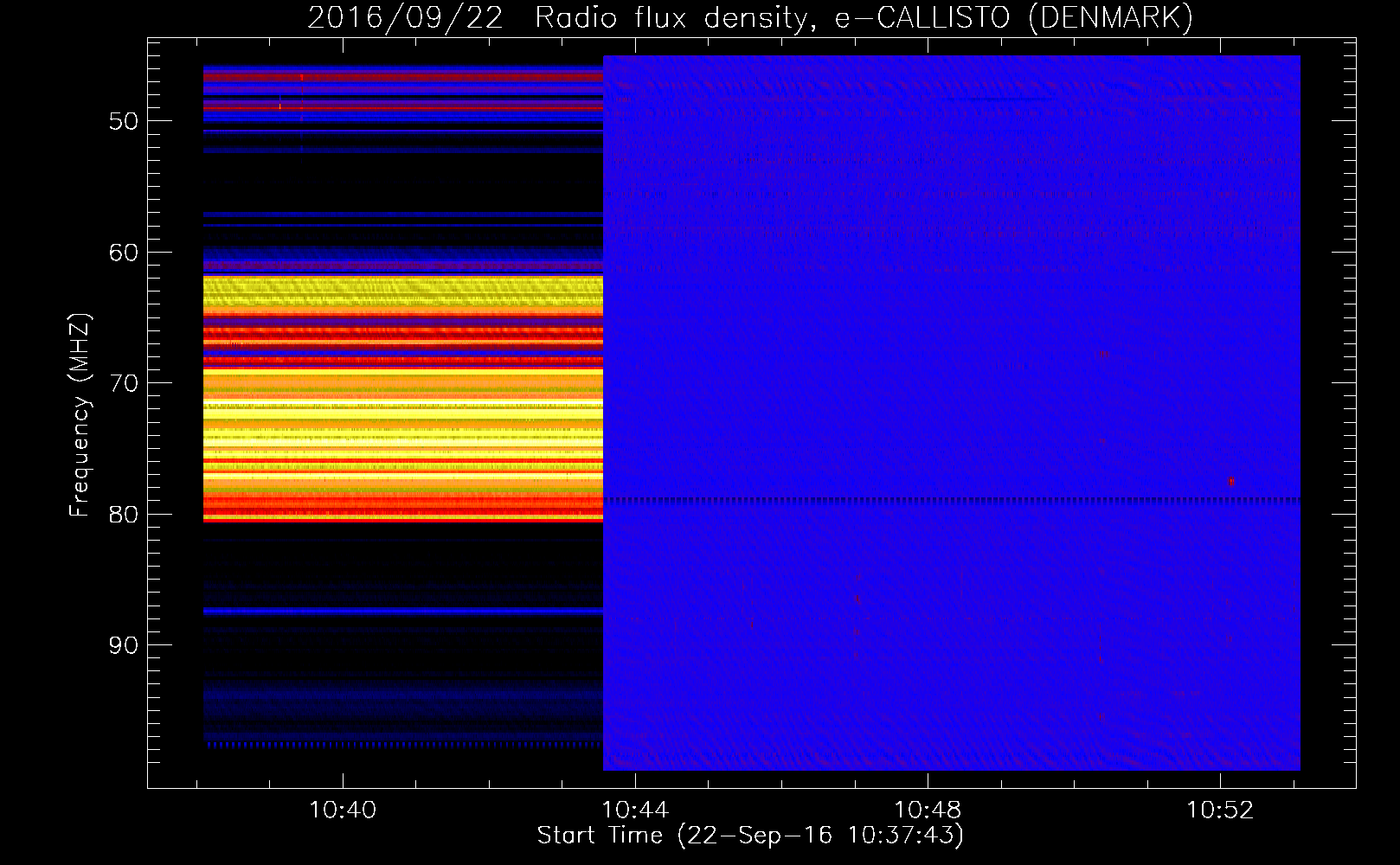Click the dark dotted line at 79 MHz
Image resolution: width=1400 pixels, height=865 pixels.
[x=952, y=500]
